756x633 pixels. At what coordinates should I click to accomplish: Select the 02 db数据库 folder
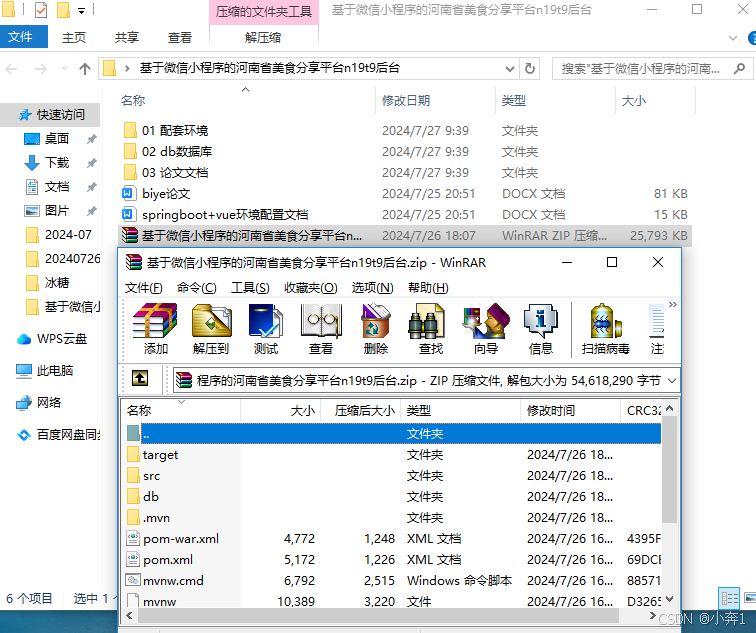176,152
